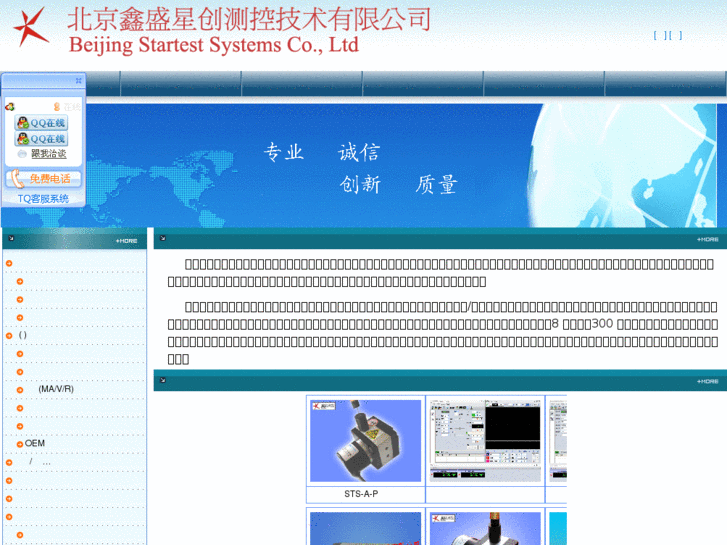
Task: Open the STS-A-P draw-wire sensor thumbnail
Action: (x=365, y=441)
